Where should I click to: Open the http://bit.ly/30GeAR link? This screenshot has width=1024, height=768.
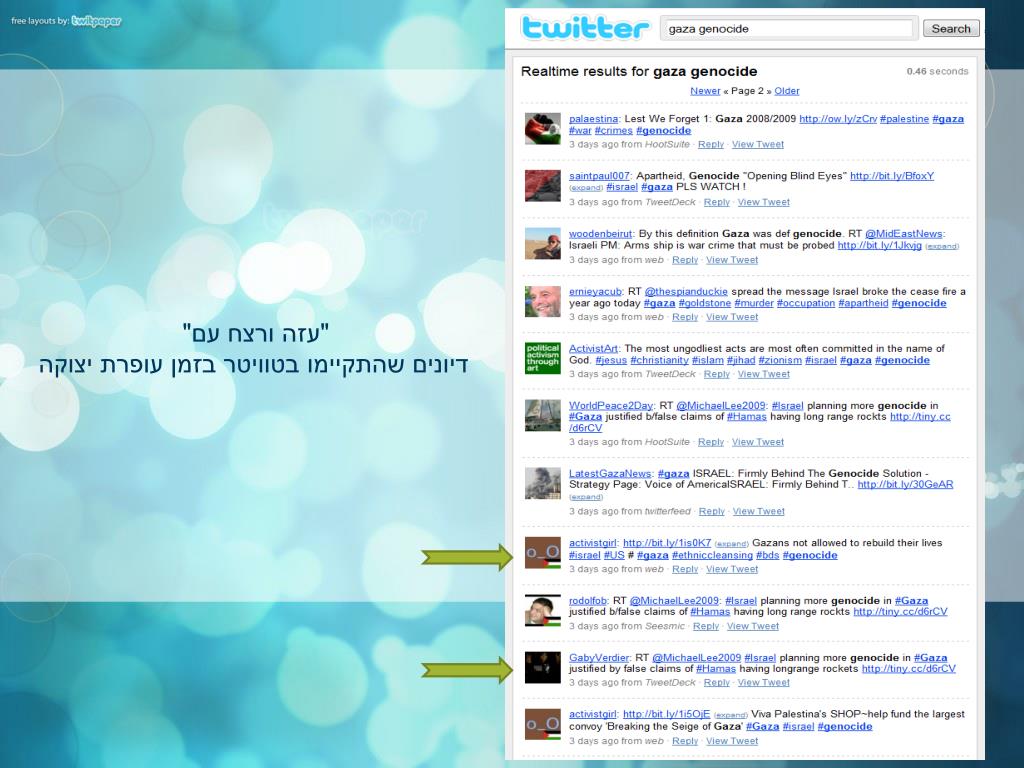pyautogui.click(x=905, y=485)
